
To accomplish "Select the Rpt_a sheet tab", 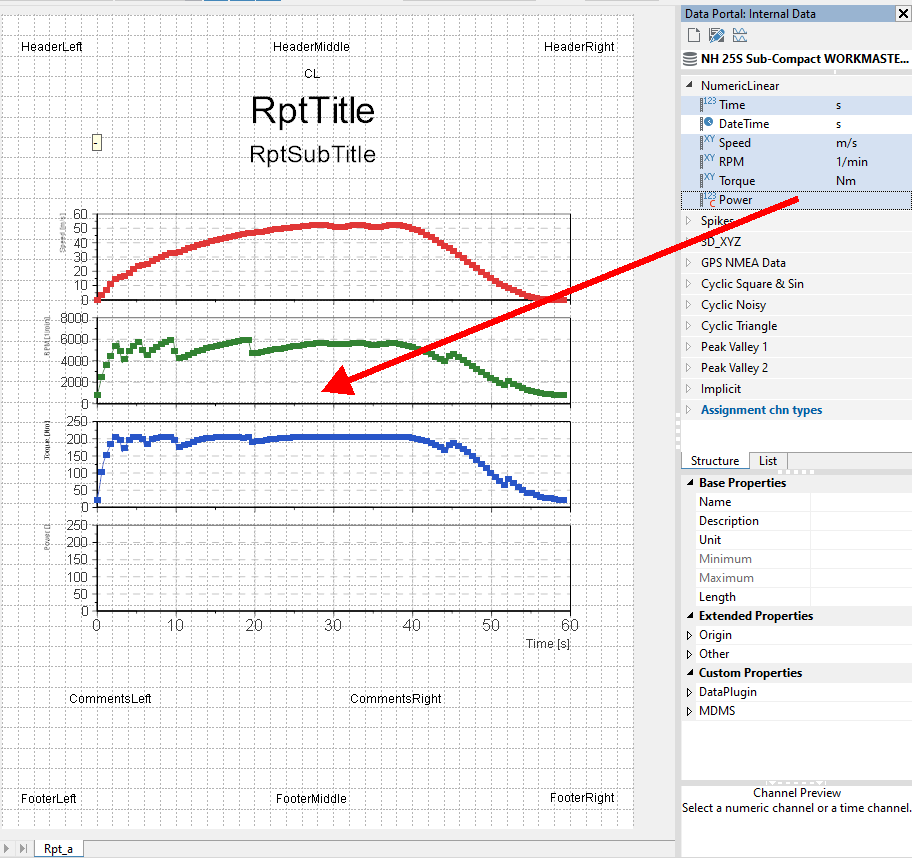I will [58, 848].
